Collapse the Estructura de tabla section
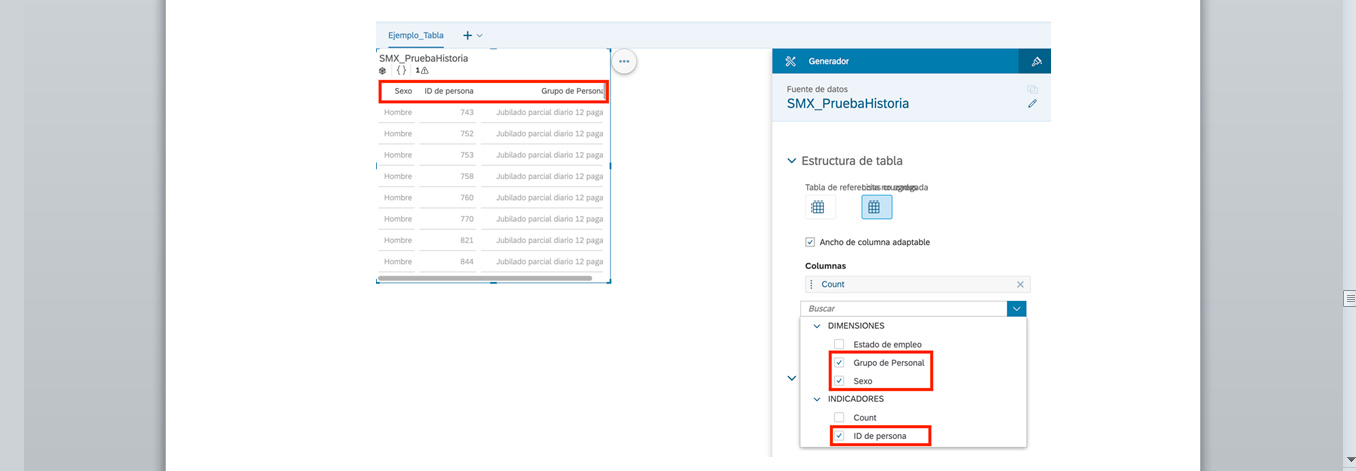The height and width of the screenshot is (471, 1356). pyautogui.click(x=792, y=160)
